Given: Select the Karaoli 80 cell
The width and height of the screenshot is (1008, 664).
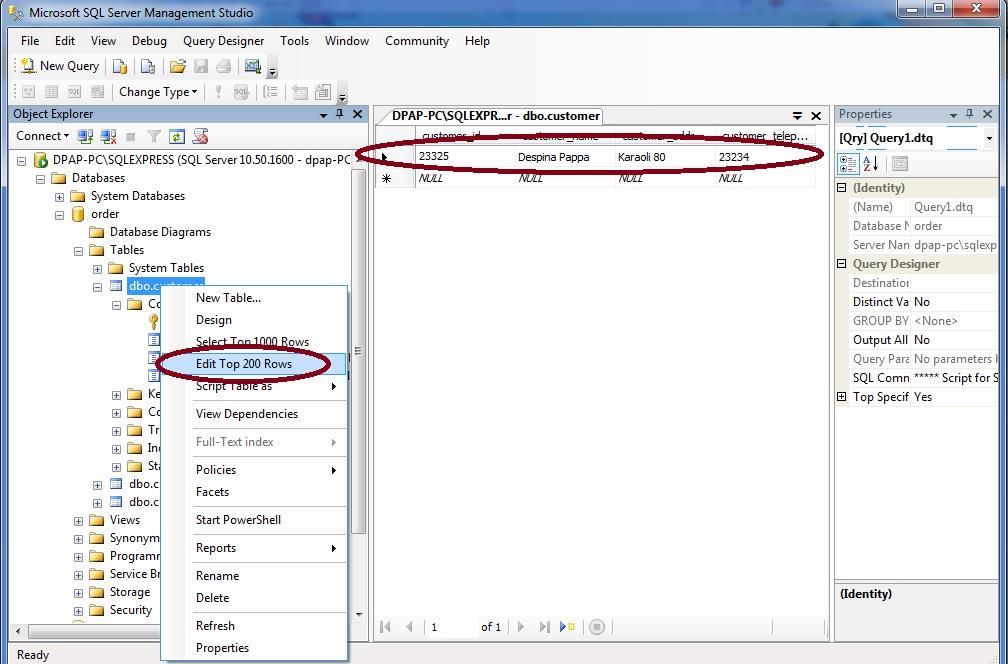Looking at the screenshot, I should pos(664,156).
